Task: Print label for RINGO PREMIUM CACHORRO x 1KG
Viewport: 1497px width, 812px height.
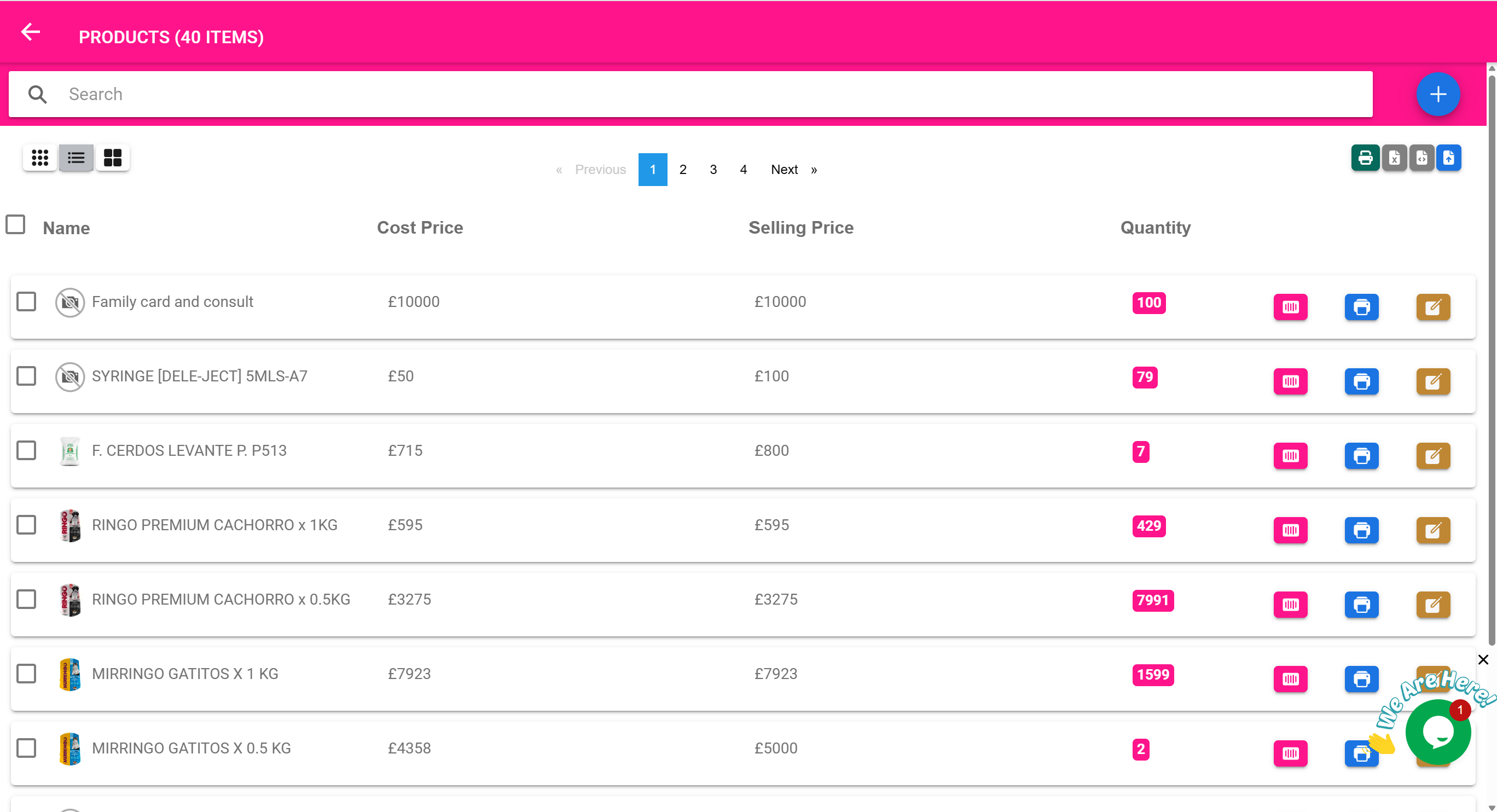Action: (x=1362, y=530)
